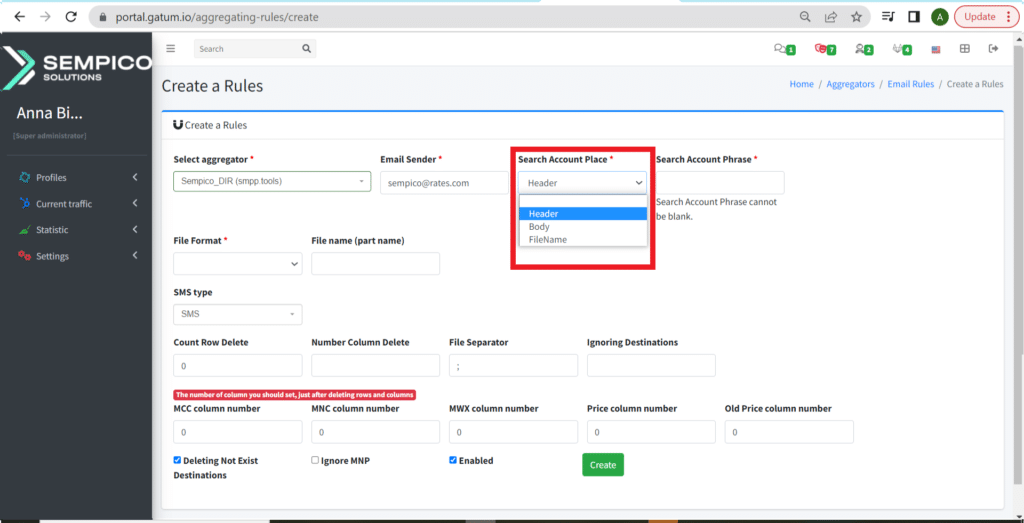The width and height of the screenshot is (1024, 523).
Task: Click the Anna Bi... user name
Action: click(x=50, y=114)
